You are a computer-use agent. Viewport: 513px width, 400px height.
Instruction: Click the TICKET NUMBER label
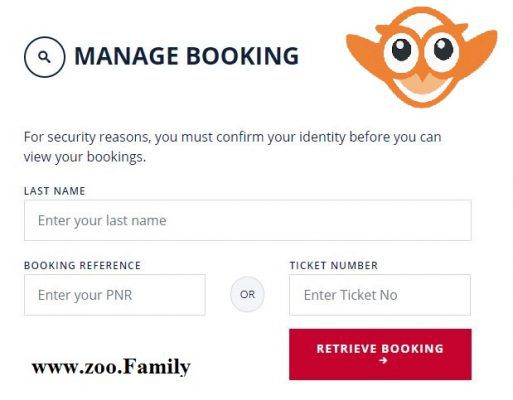point(334,265)
